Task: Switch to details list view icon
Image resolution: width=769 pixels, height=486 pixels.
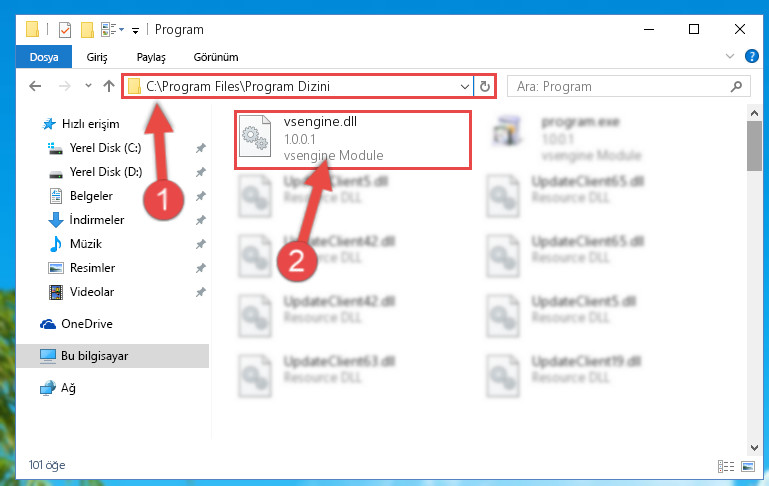Action: 726,466
